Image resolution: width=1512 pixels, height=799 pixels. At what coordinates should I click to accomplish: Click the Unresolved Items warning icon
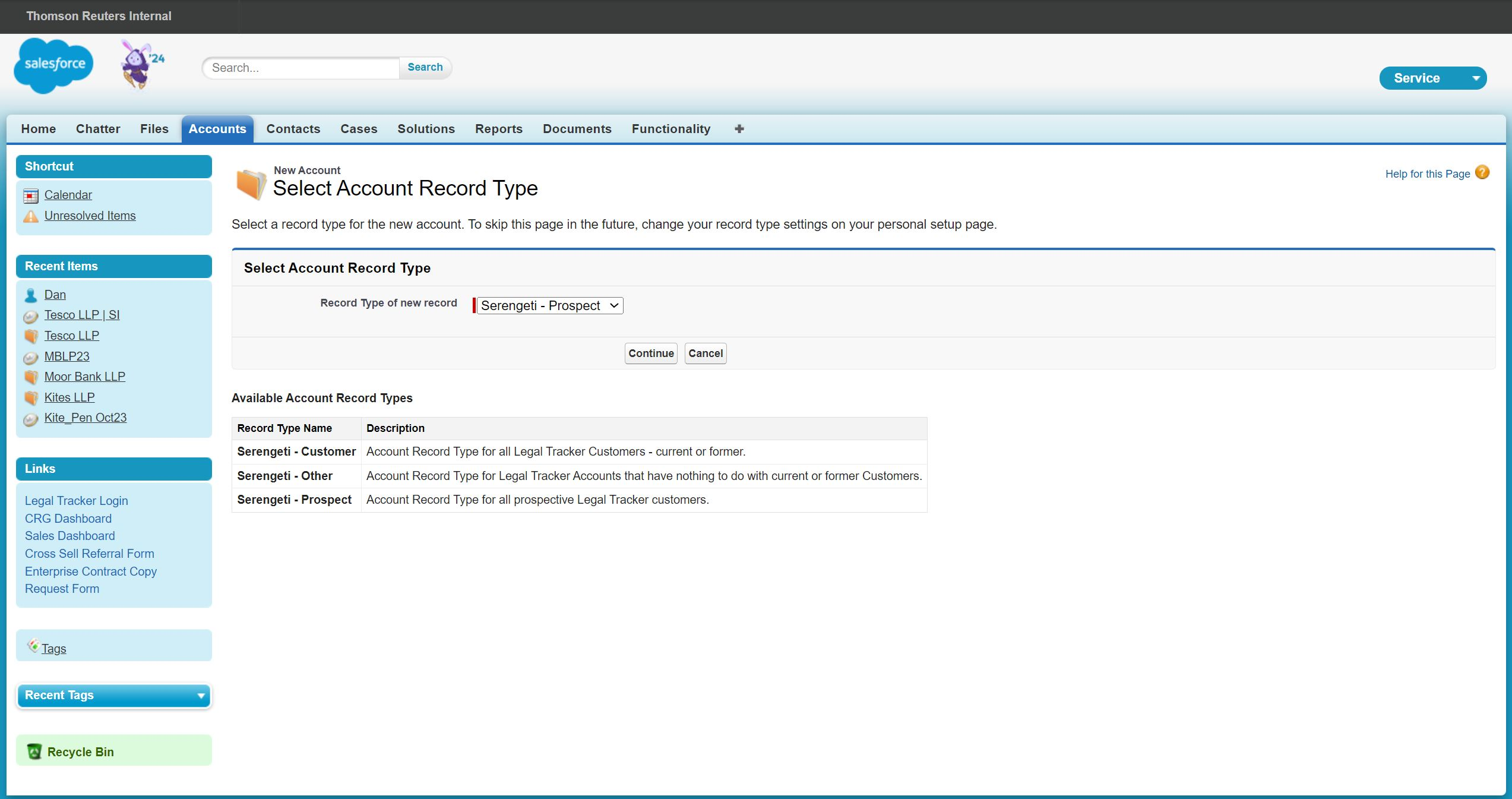point(31,216)
